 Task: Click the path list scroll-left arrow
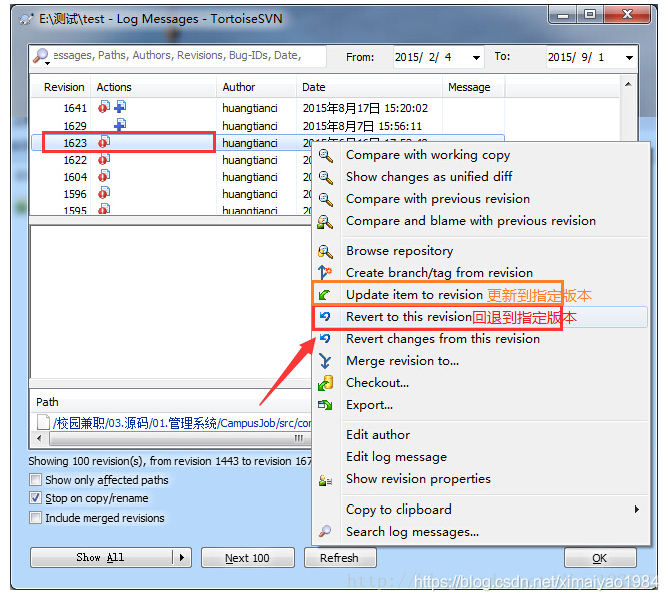[39, 438]
